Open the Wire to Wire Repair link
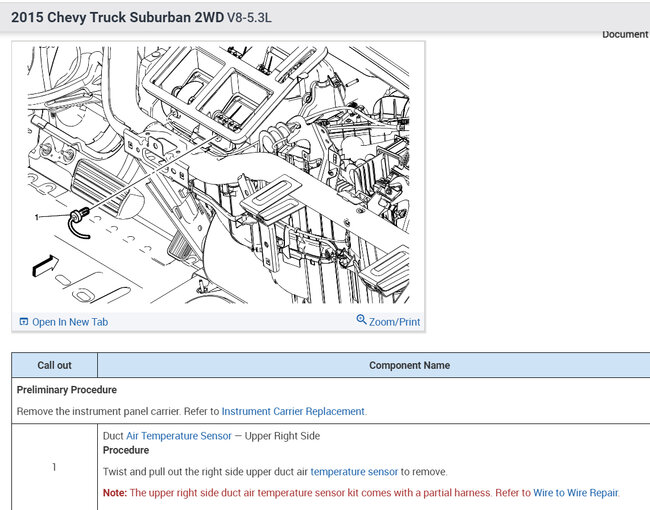 tap(575, 493)
